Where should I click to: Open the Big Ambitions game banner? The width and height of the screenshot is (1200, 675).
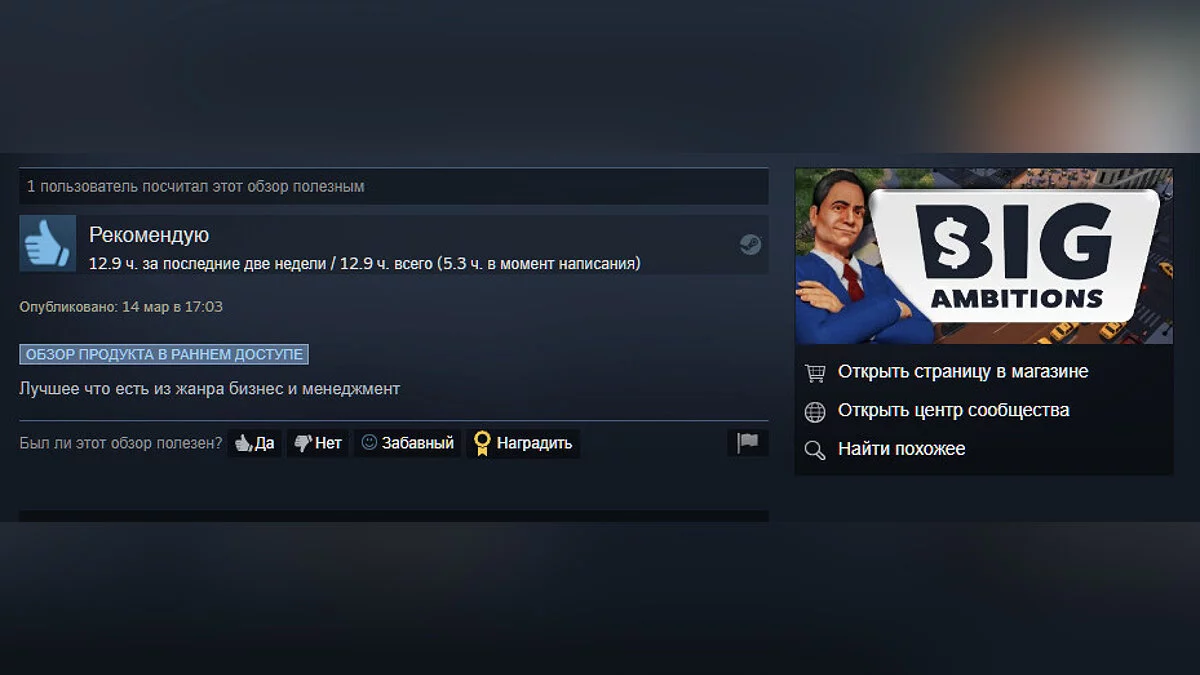[x=984, y=256]
